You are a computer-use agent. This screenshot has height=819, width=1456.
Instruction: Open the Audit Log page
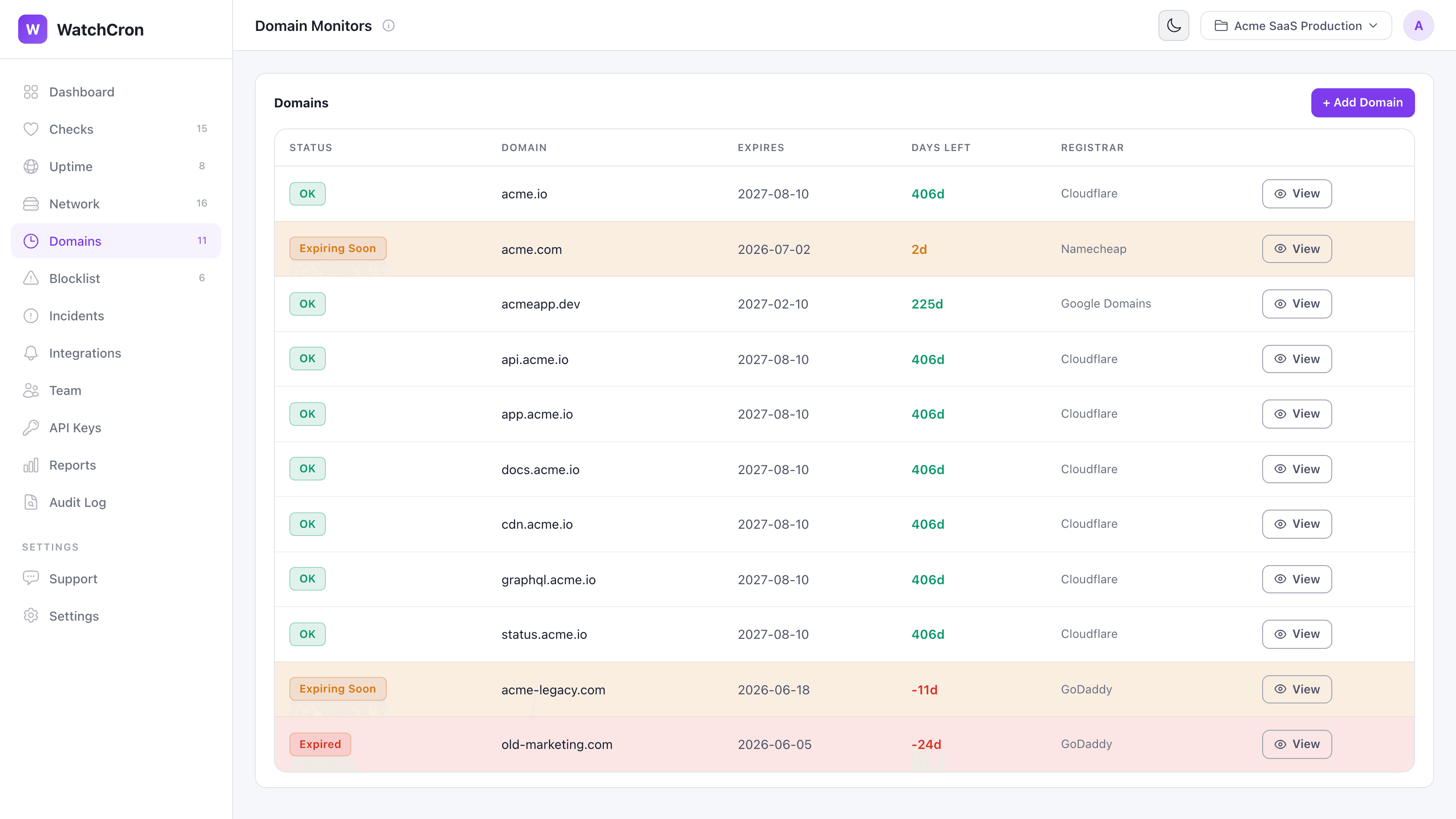(x=116, y=502)
